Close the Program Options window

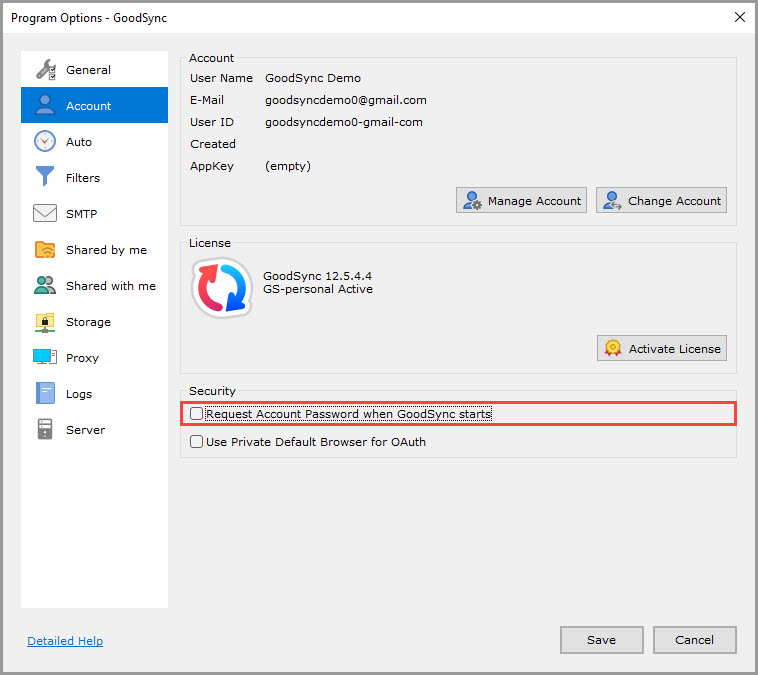click(x=740, y=17)
